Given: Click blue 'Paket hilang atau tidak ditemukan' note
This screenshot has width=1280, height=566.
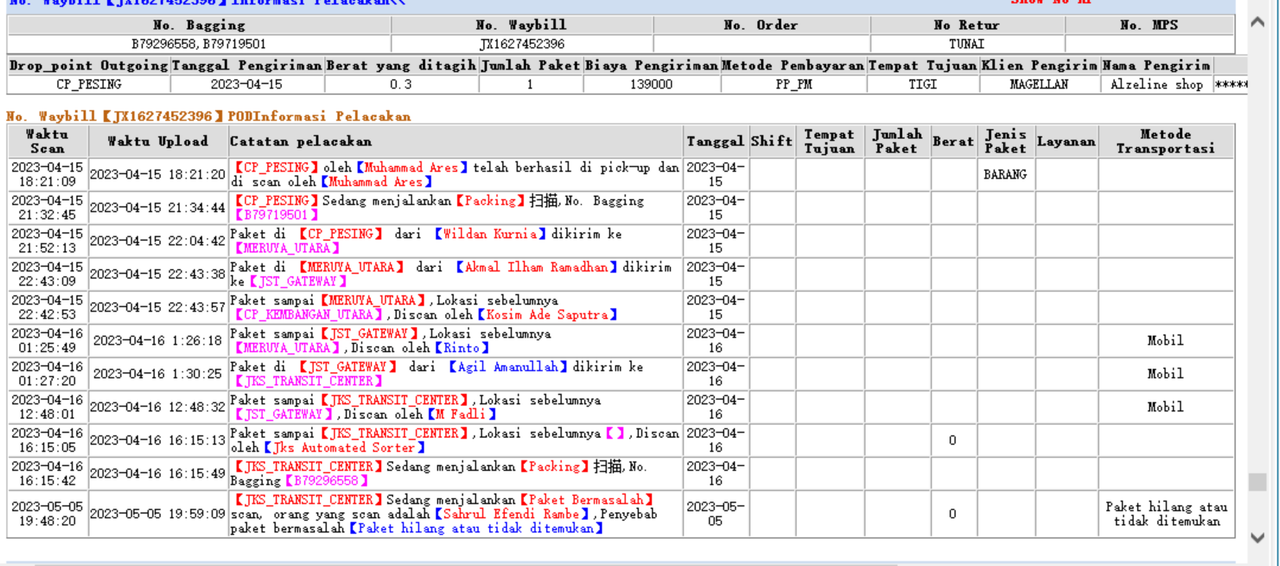Looking at the screenshot, I should click(x=477, y=528).
